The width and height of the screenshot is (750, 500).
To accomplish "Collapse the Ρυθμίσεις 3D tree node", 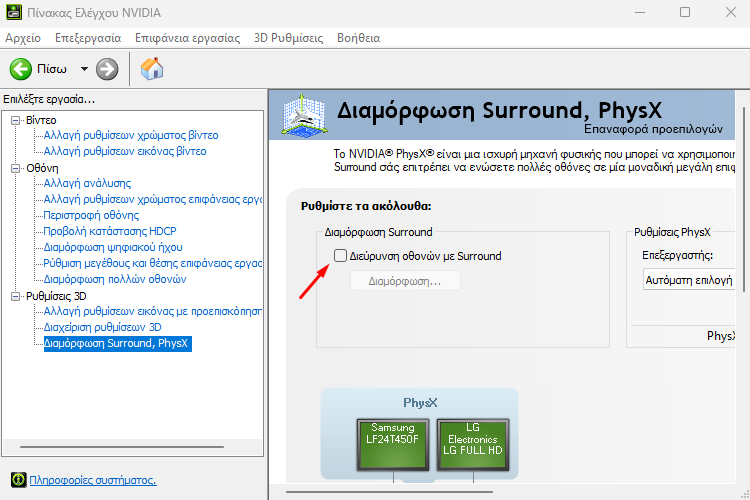I will [x=15, y=297].
